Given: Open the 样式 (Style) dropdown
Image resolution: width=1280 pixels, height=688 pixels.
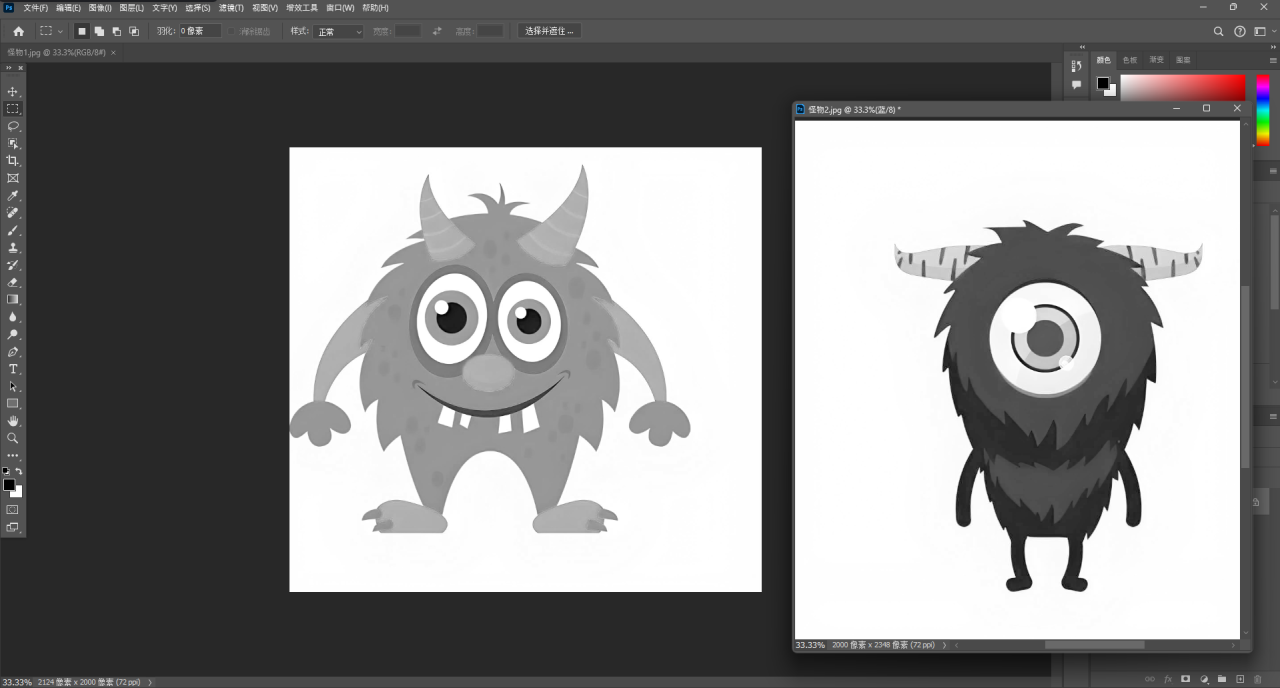Looking at the screenshot, I should (339, 32).
